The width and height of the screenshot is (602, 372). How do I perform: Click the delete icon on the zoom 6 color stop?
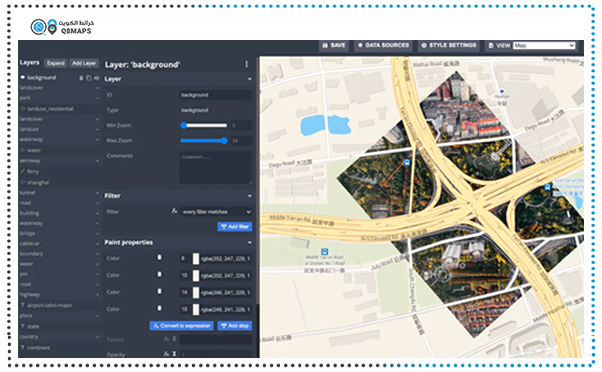[x=159, y=258]
